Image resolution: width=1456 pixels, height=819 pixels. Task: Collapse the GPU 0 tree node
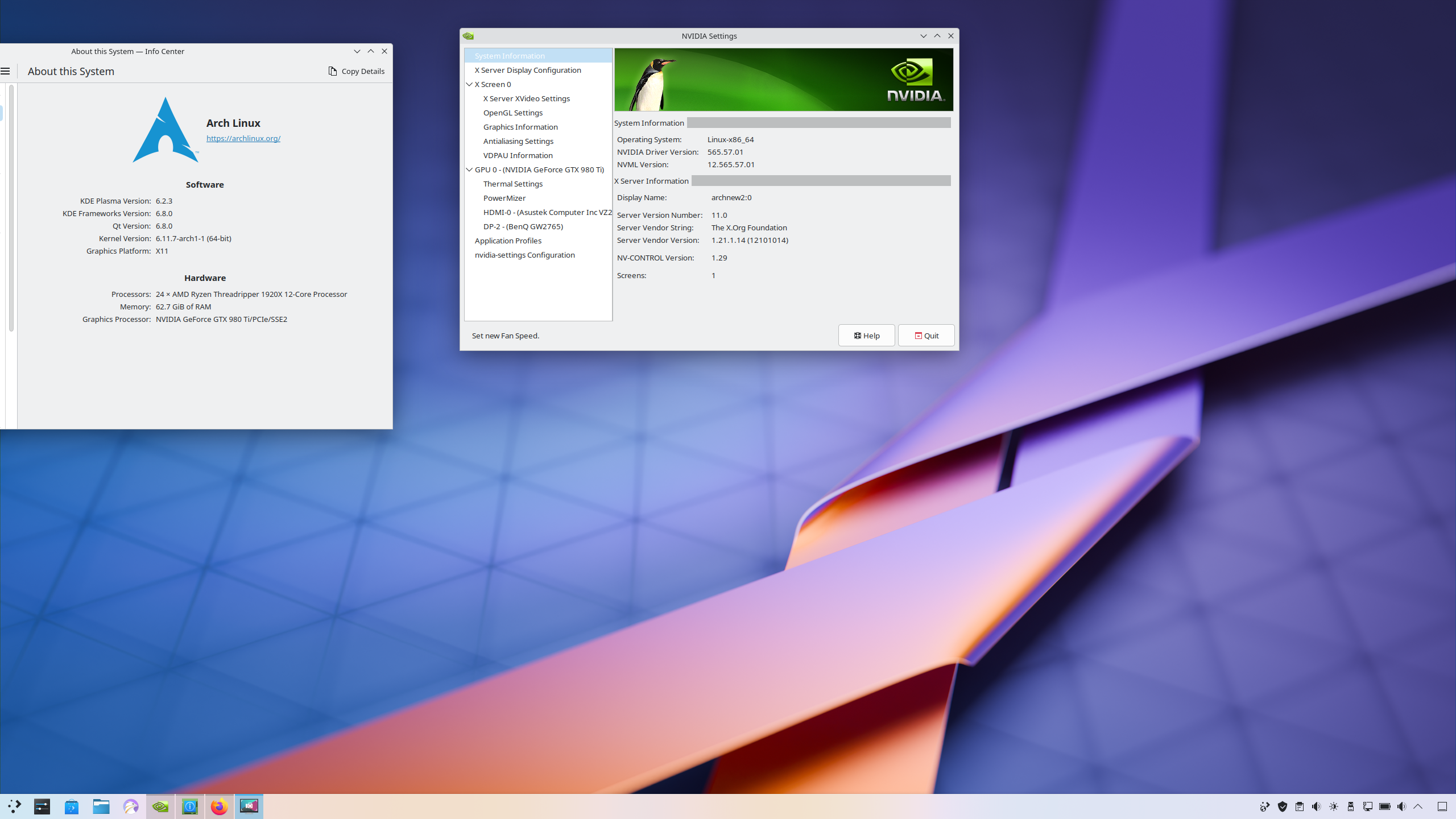[469, 169]
